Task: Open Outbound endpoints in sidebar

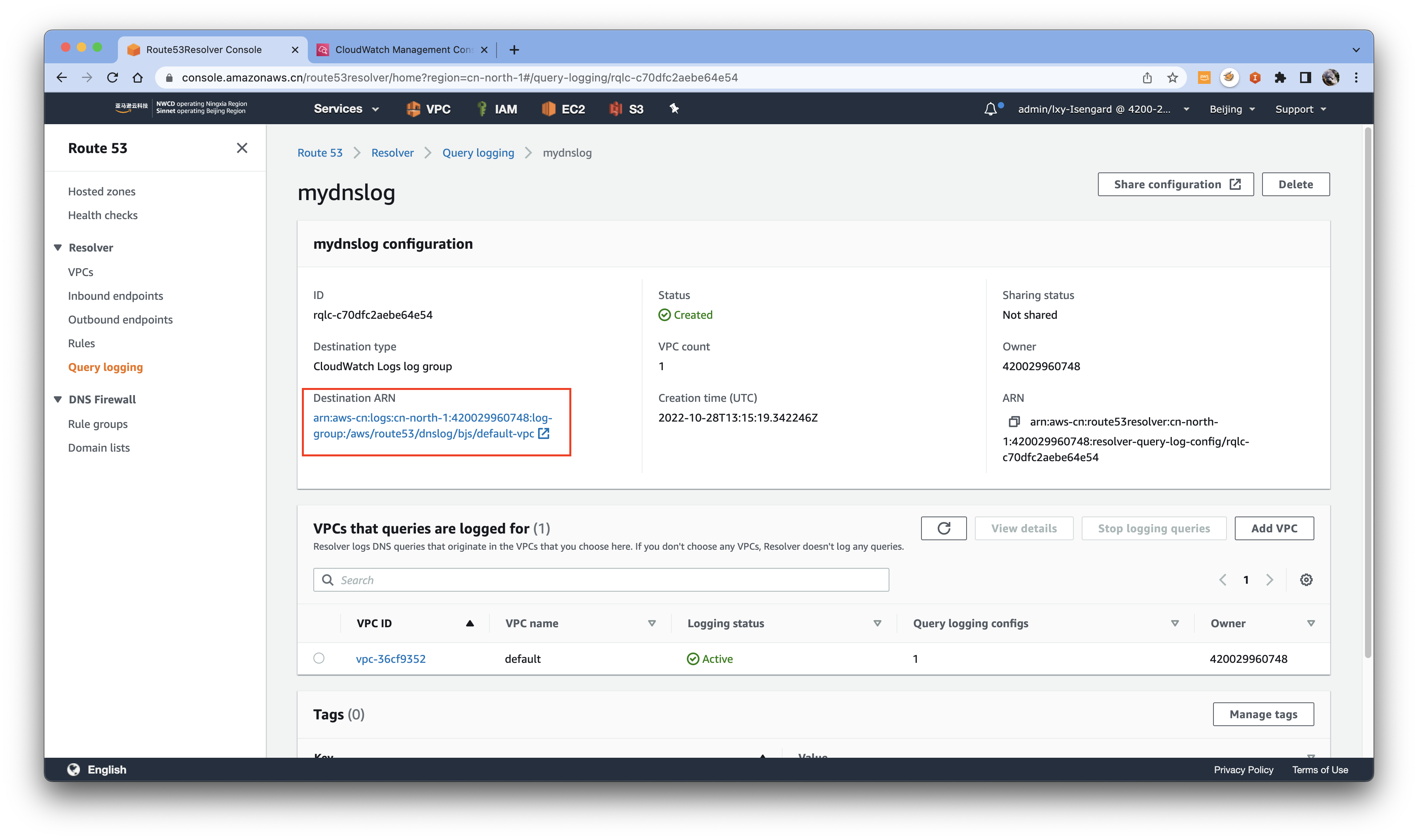Action: point(120,319)
